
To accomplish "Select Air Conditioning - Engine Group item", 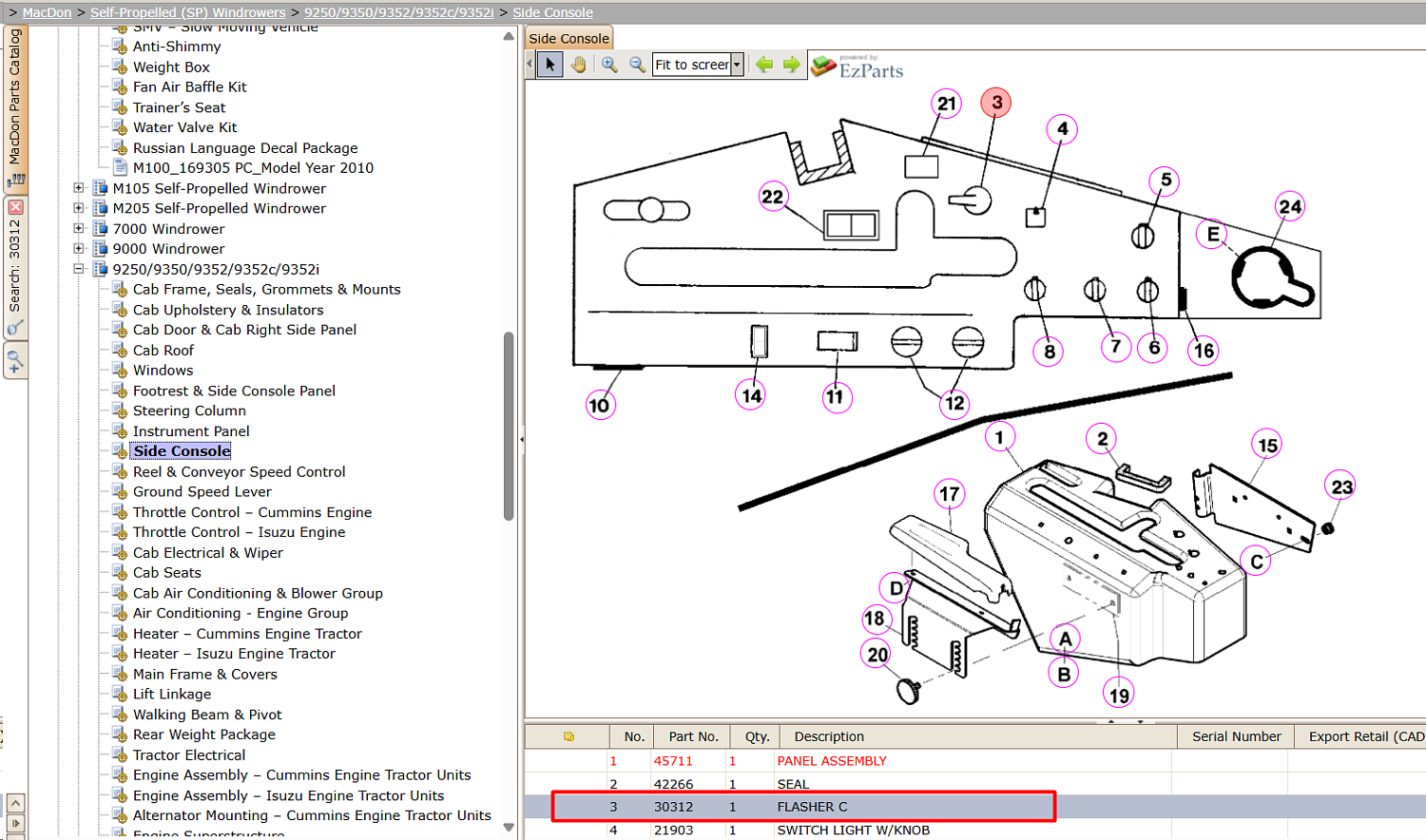I will (x=241, y=614).
